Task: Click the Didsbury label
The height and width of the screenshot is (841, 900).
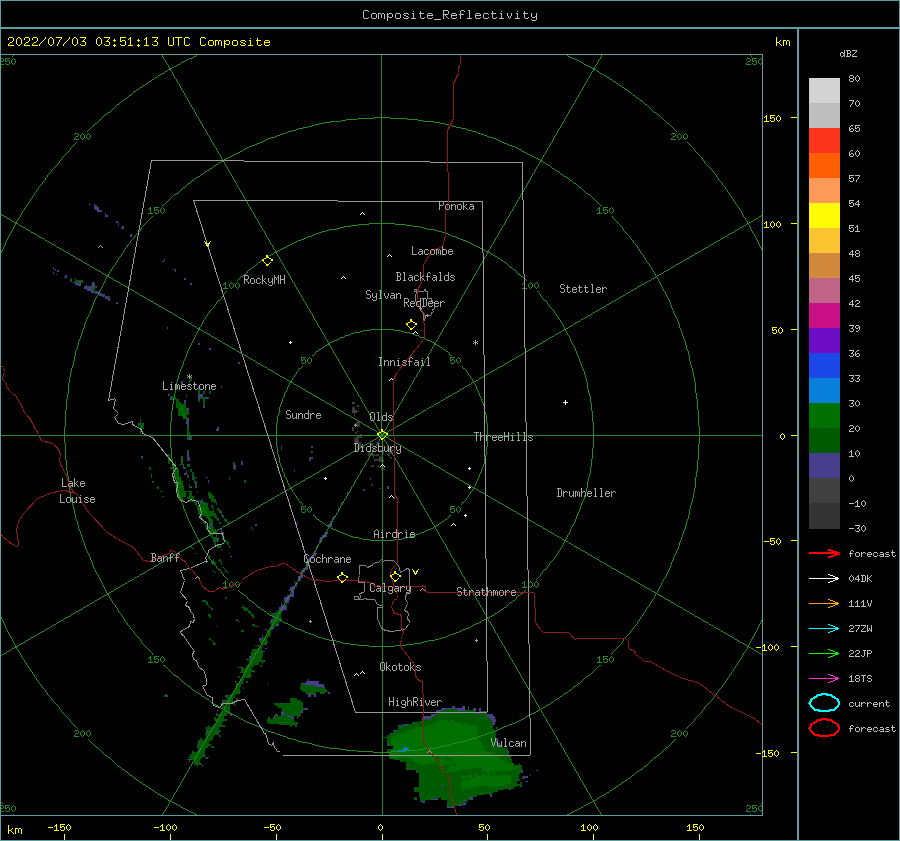Action: pyautogui.click(x=377, y=448)
